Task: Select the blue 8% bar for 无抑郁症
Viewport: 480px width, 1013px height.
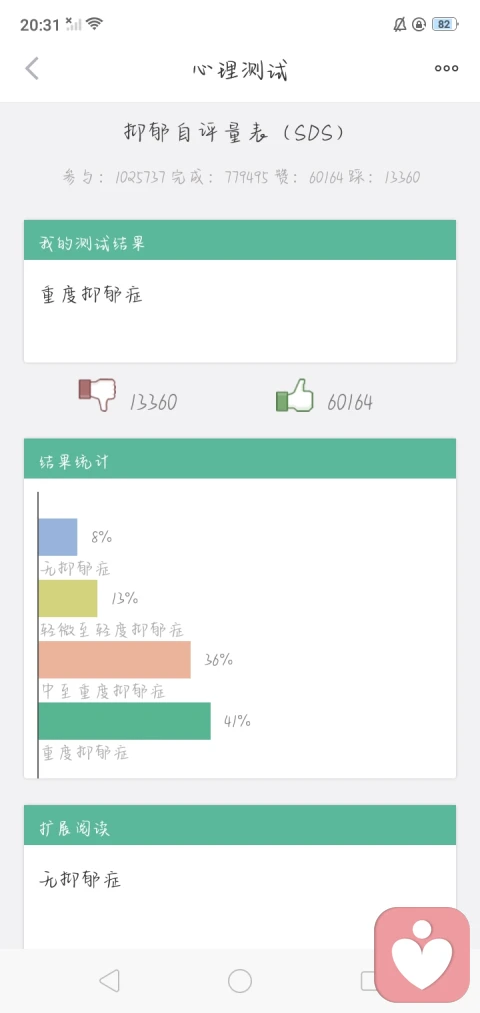Action: tap(57, 537)
